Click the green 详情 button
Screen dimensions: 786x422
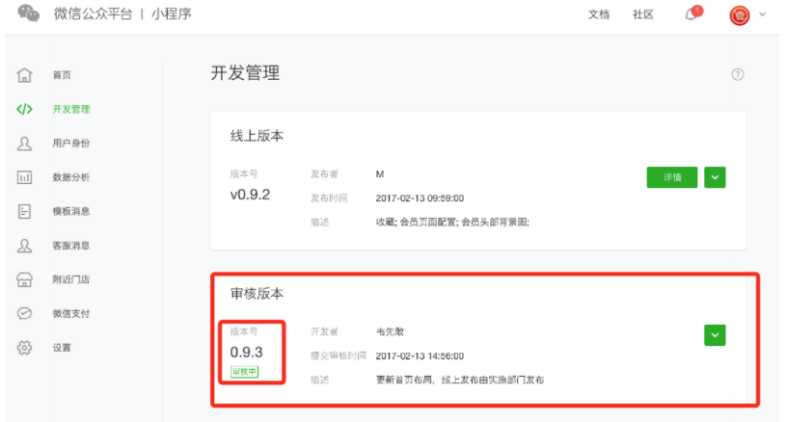click(x=672, y=177)
